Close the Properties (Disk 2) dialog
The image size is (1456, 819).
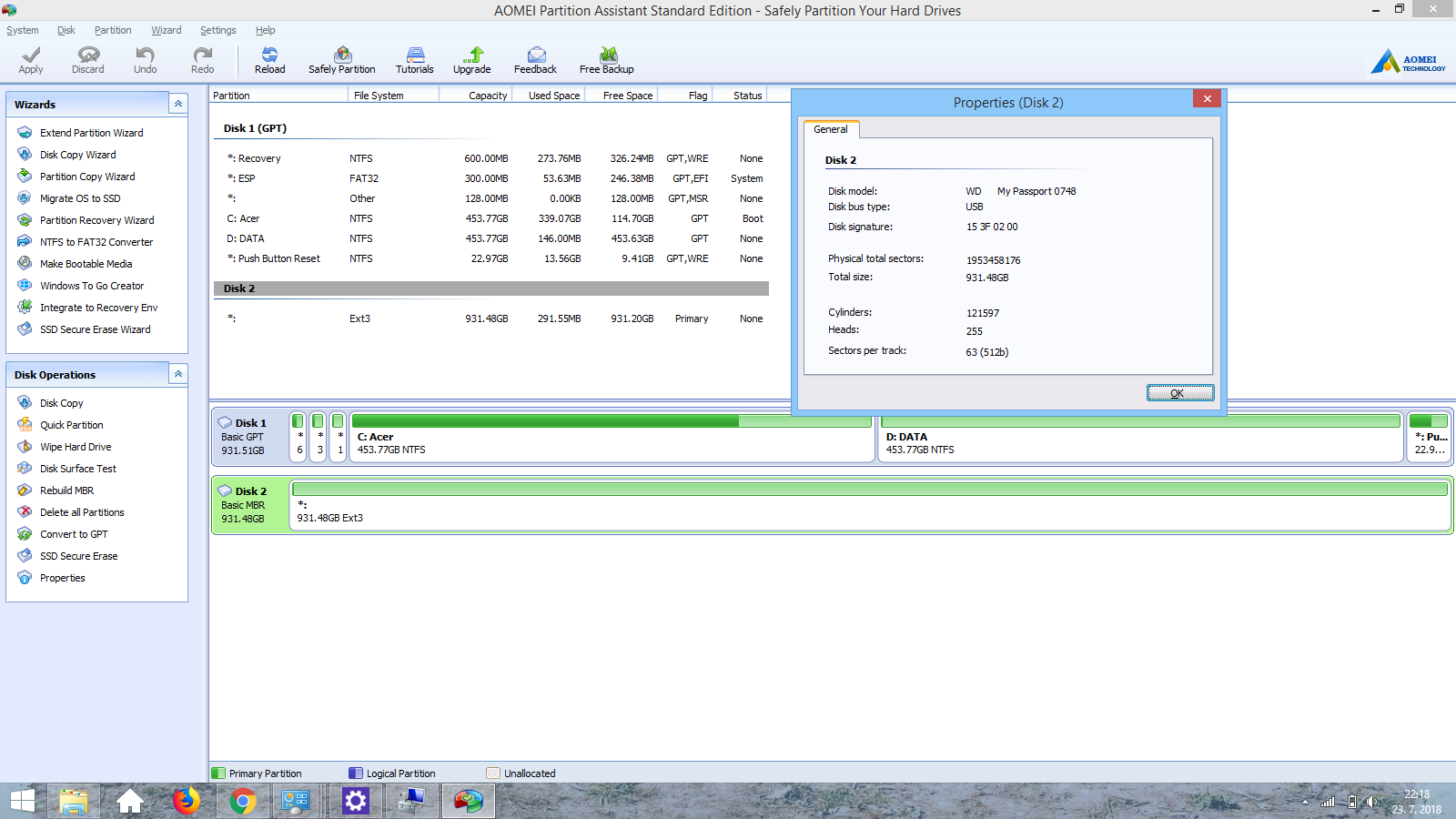[1207, 99]
